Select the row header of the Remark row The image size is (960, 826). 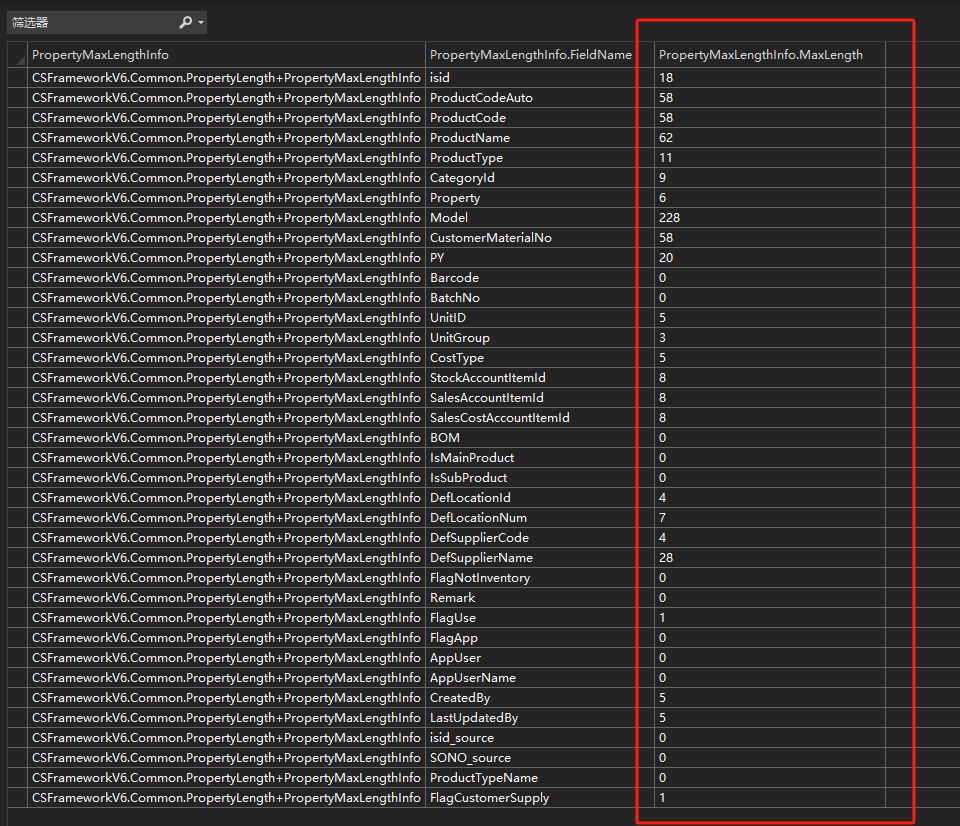[x=17, y=598]
